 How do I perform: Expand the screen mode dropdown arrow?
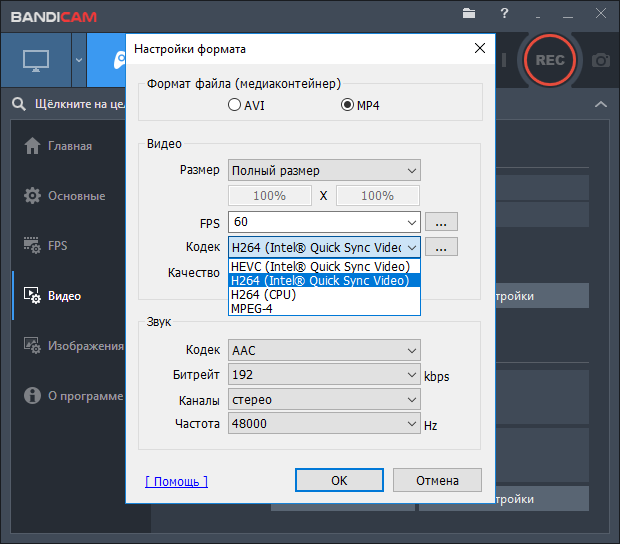tap(79, 60)
